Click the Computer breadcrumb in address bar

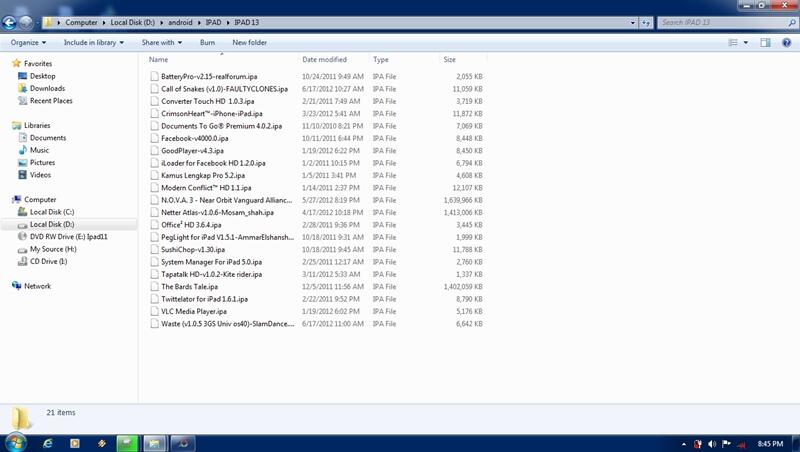tap(81, 22)
